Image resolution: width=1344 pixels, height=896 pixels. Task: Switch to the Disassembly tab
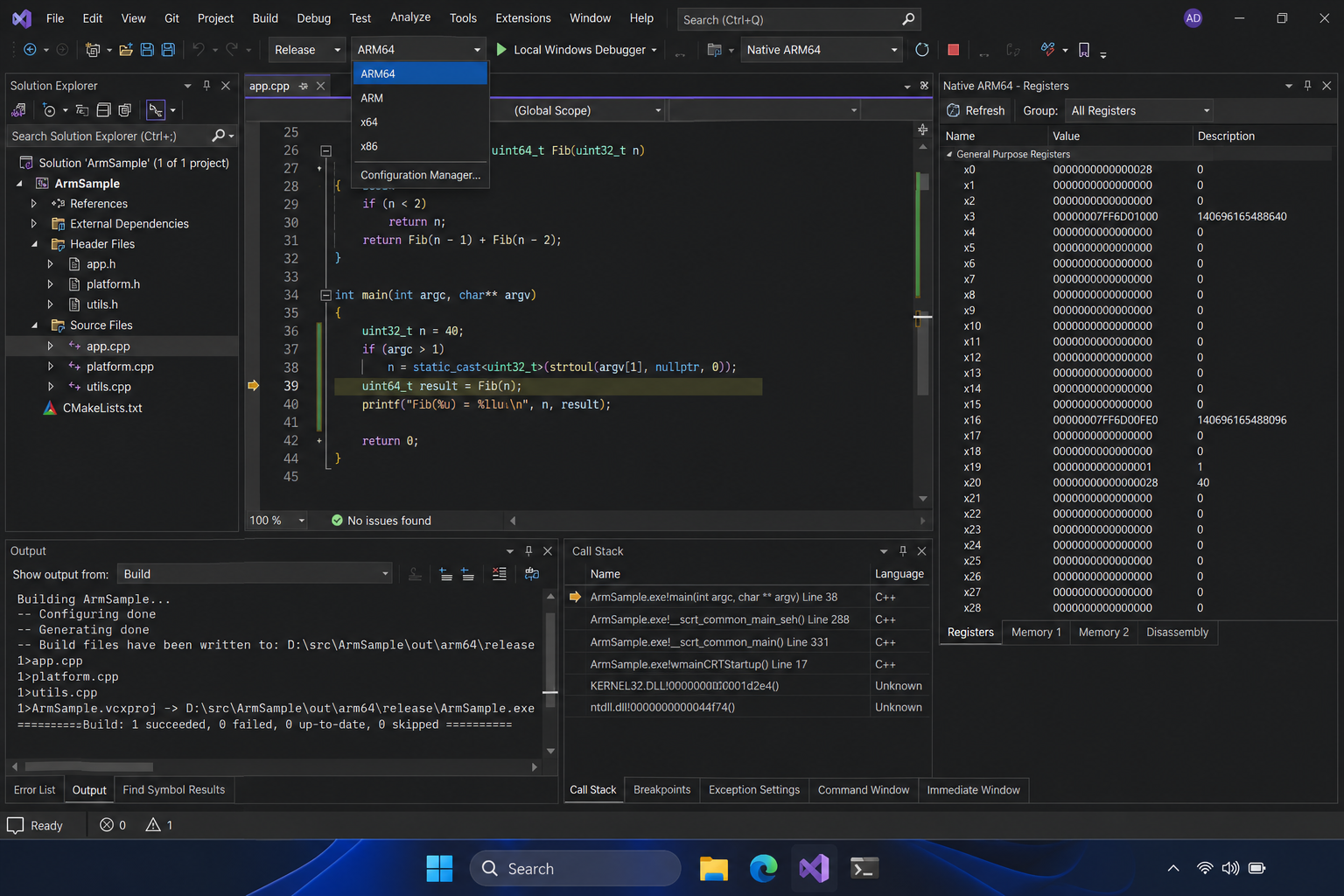pos(1177,632)
